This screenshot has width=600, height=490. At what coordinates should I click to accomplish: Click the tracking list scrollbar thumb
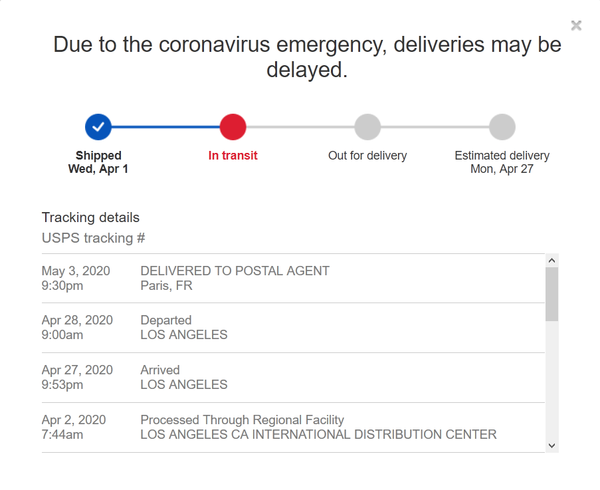(552, 294)
